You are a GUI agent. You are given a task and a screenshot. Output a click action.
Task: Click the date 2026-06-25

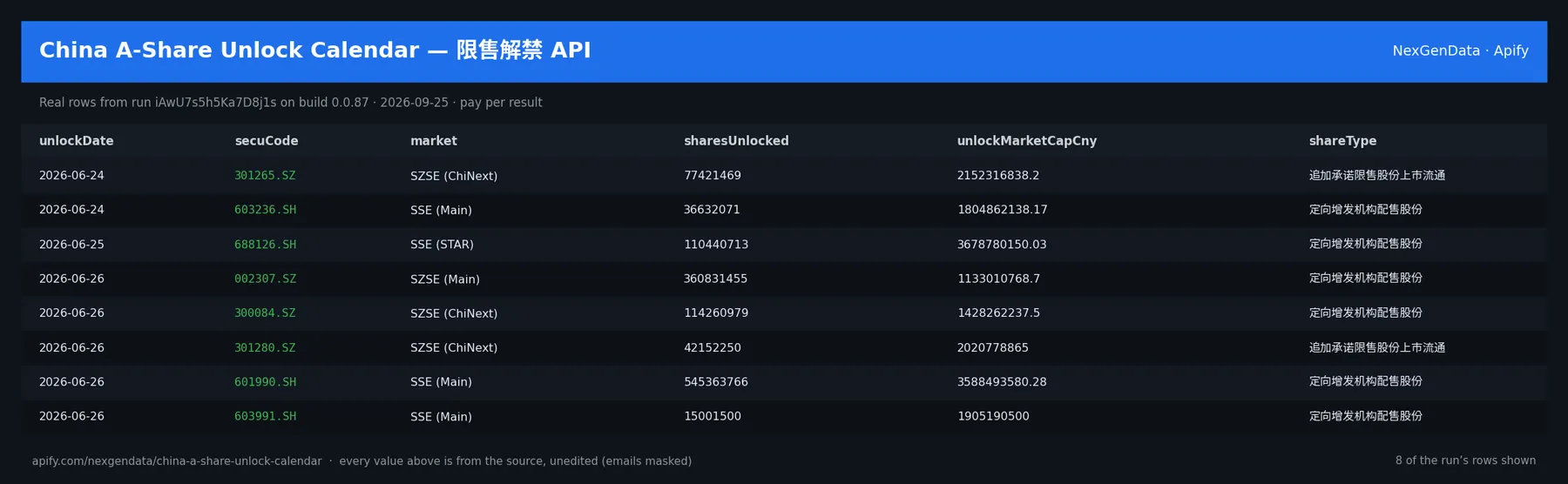[71, 245]
